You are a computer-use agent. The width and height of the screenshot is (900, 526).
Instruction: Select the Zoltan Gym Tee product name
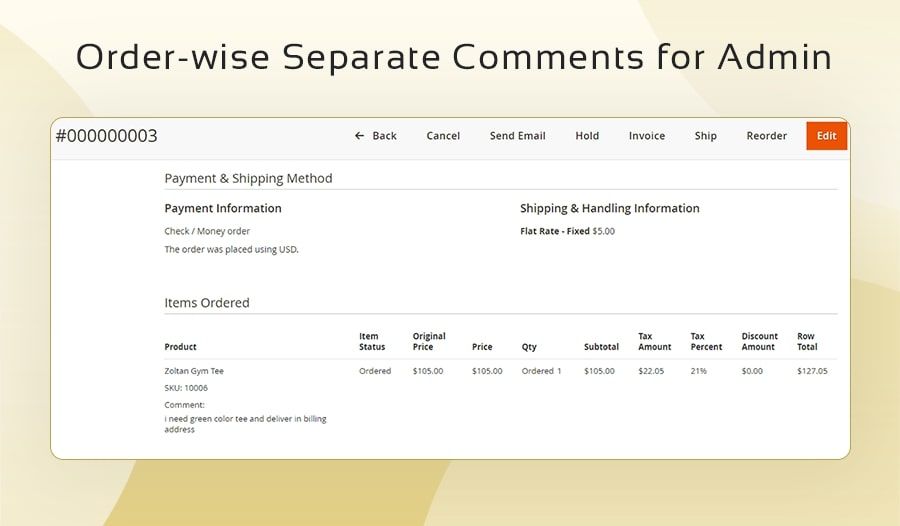(x=194, y=371)
